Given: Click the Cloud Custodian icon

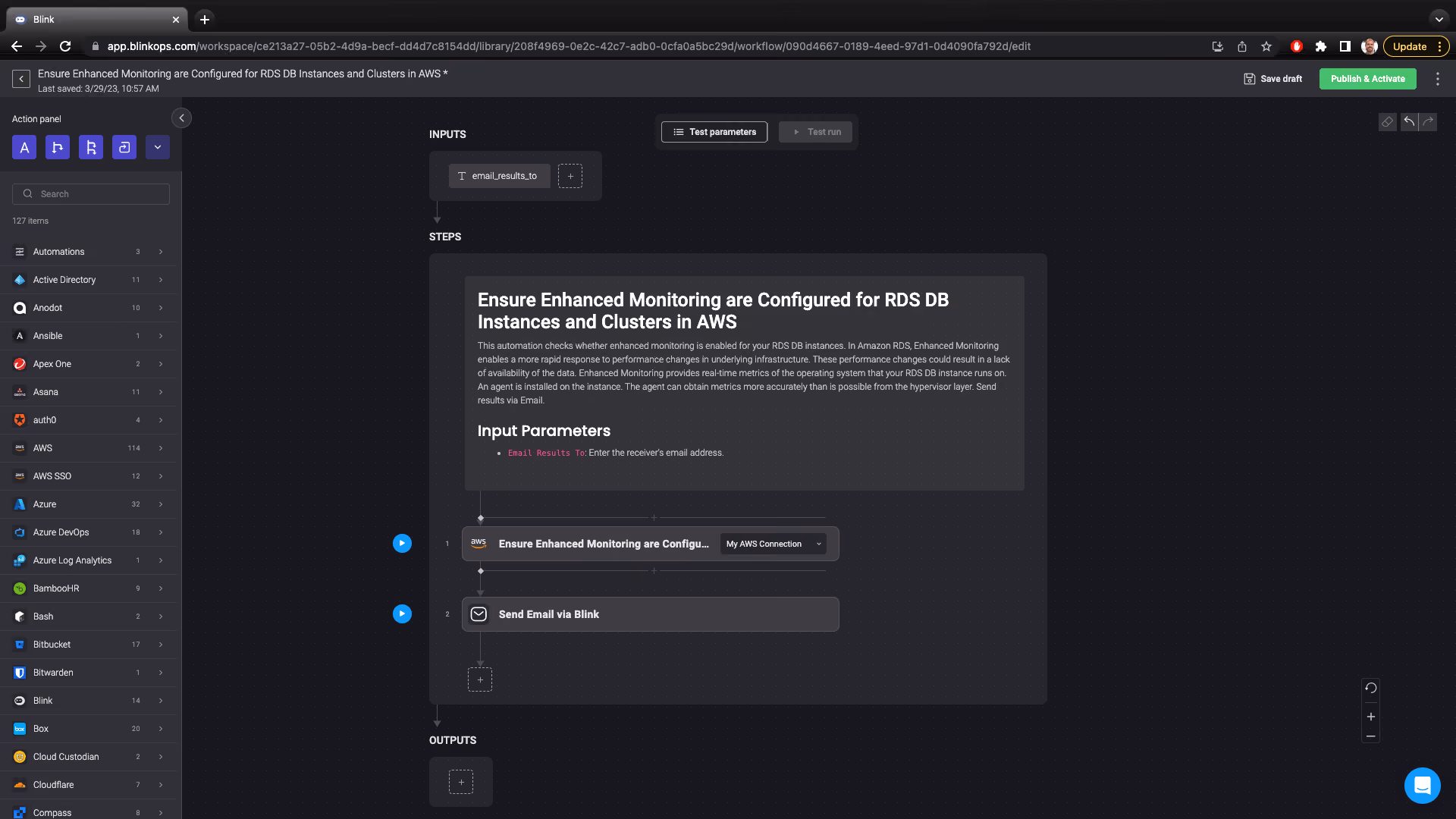Looking at the screenshot, I should 20,757.
